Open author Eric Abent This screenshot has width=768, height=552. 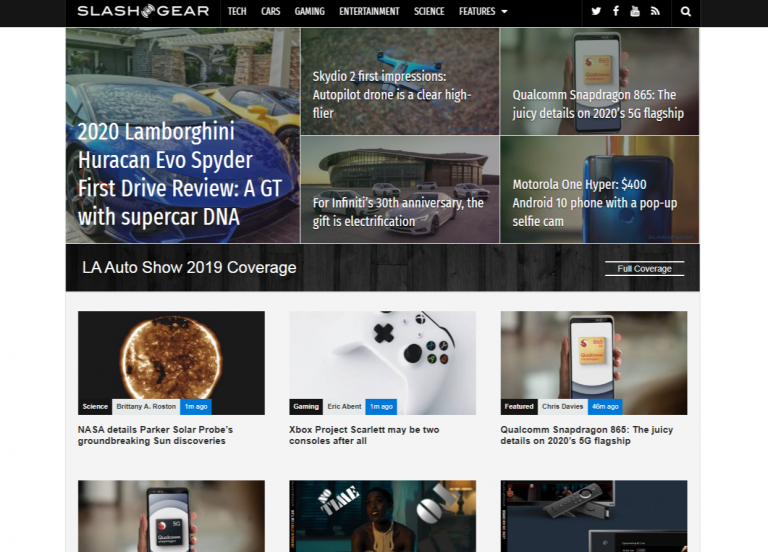pos(344,407)
